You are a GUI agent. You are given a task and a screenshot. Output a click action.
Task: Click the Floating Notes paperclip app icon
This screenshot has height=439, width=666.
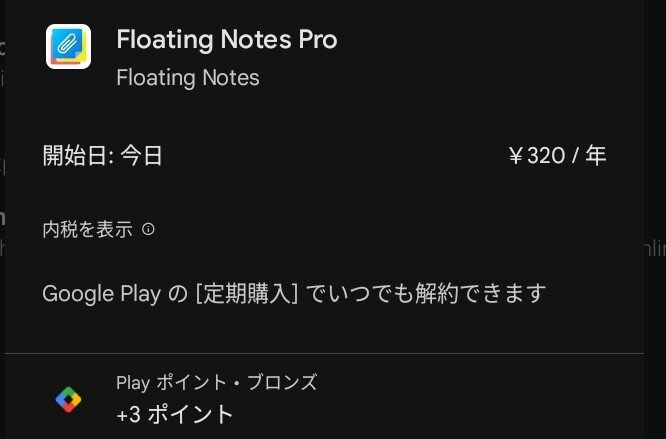(x=68, y=46)
